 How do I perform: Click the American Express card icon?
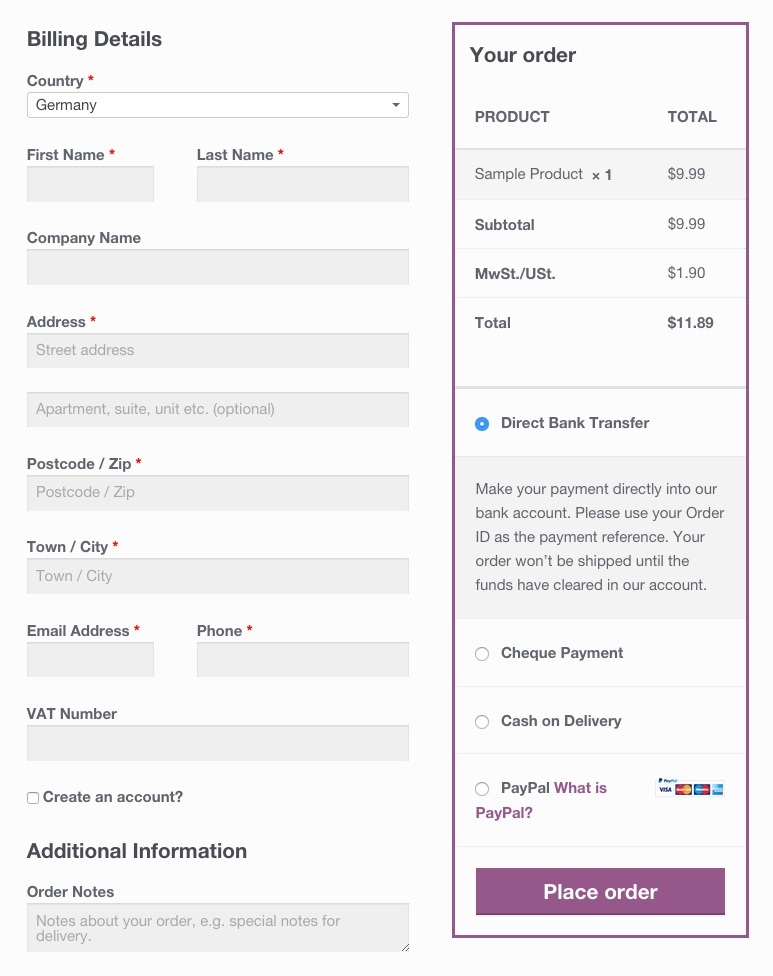coord(718,789)
